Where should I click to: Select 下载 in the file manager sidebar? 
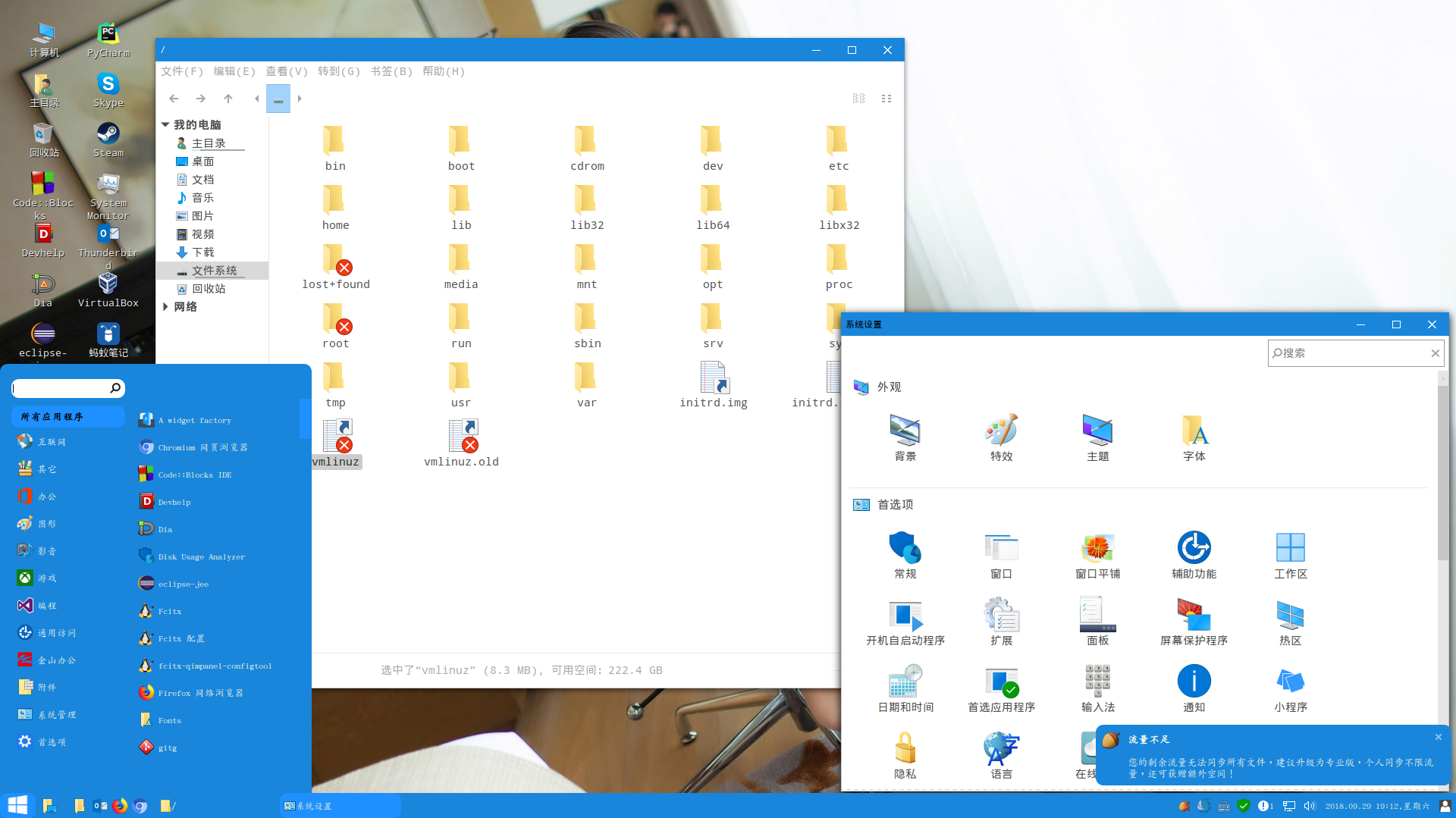(202, 252)
